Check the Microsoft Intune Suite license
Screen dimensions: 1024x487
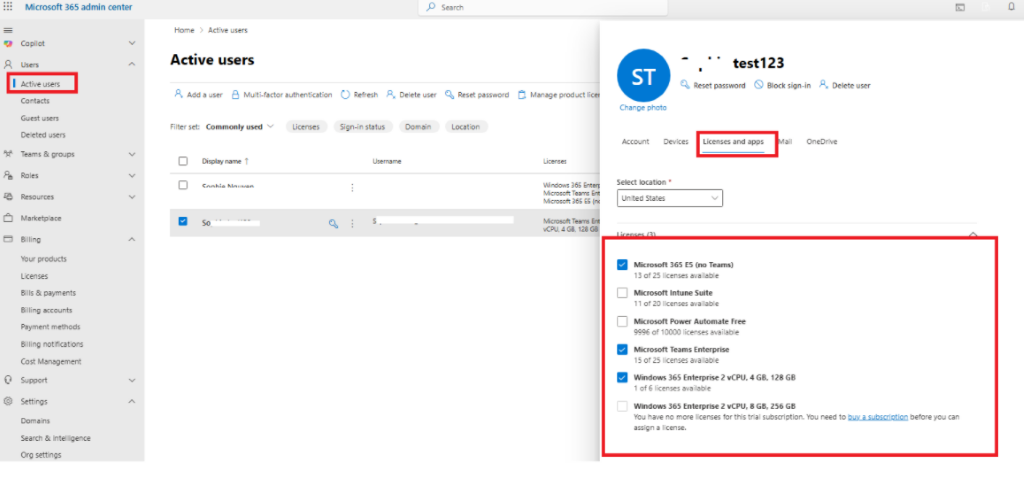point(622,293)
